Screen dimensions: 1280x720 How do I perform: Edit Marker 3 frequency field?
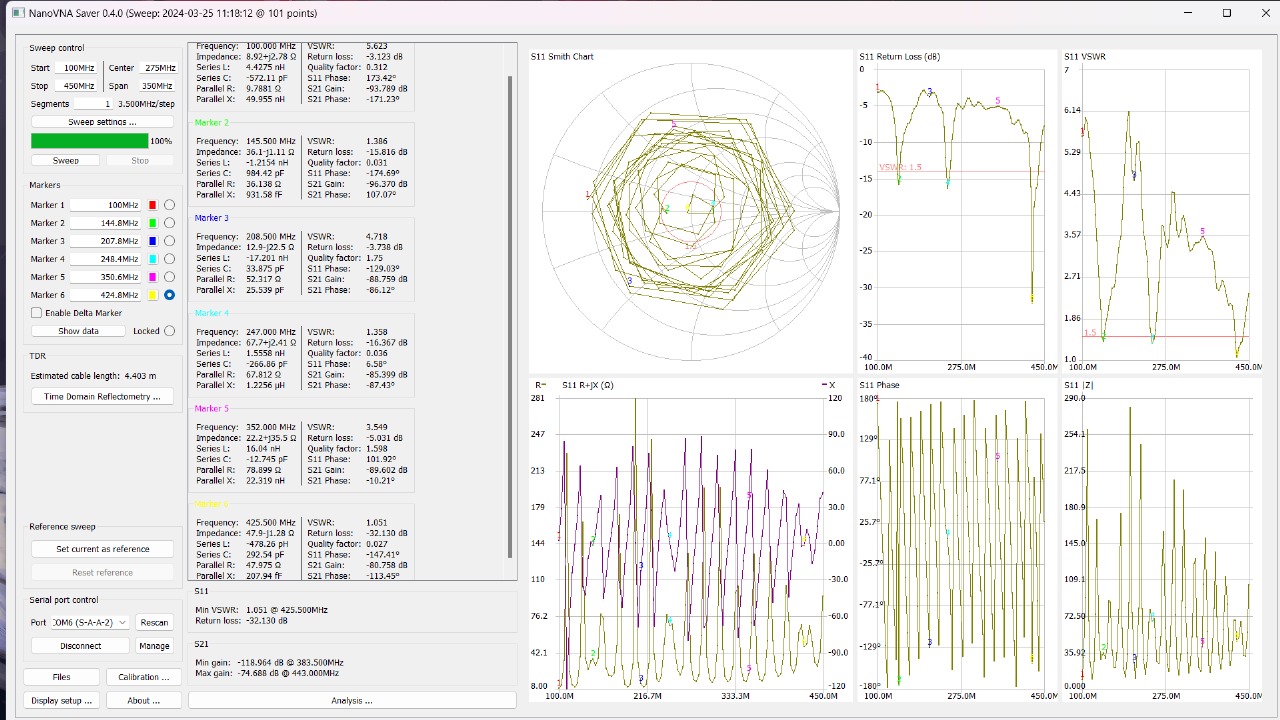pos(106,241)
